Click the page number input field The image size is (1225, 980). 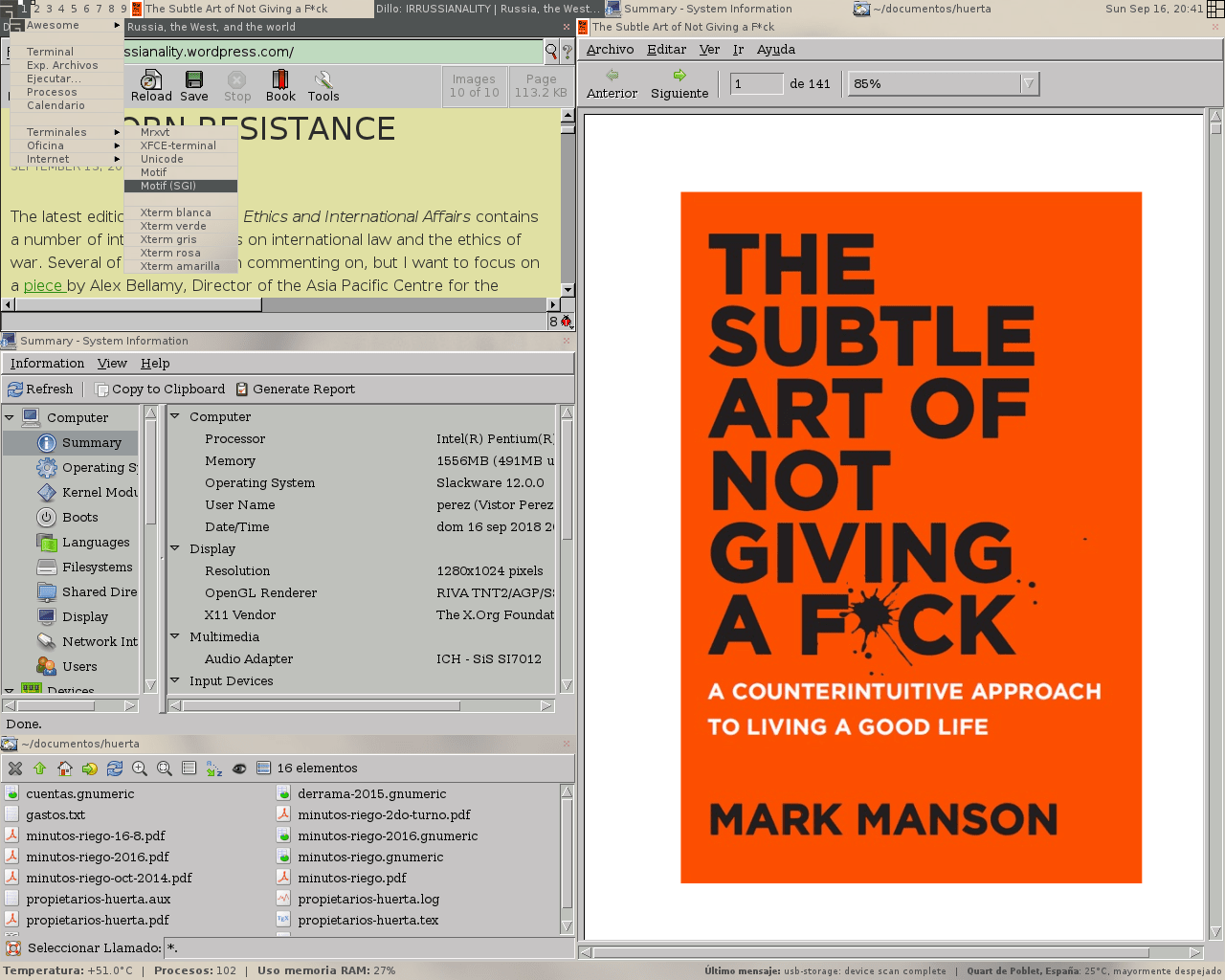pos(756,84)
